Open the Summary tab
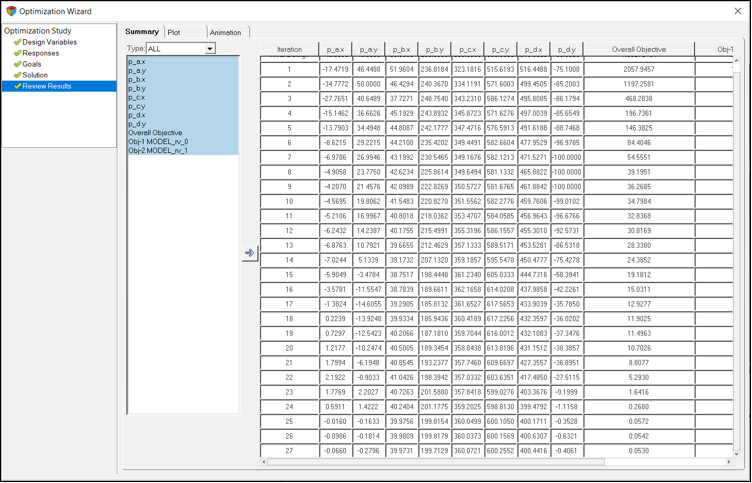This screenshot has width=752, height=483. tap(142, 32)
